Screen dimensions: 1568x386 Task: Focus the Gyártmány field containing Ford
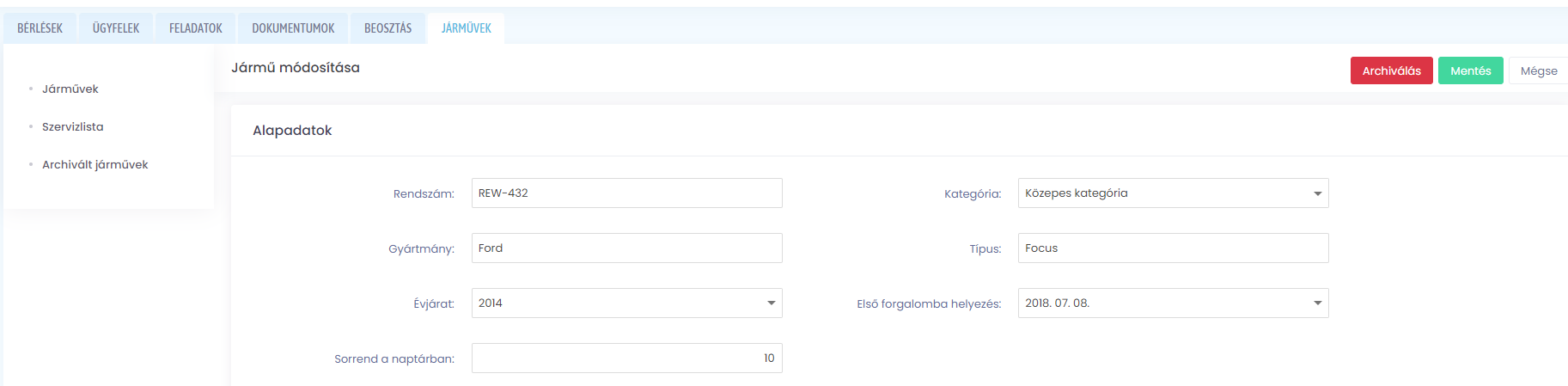pyautogui.click(x=627, y=248)
